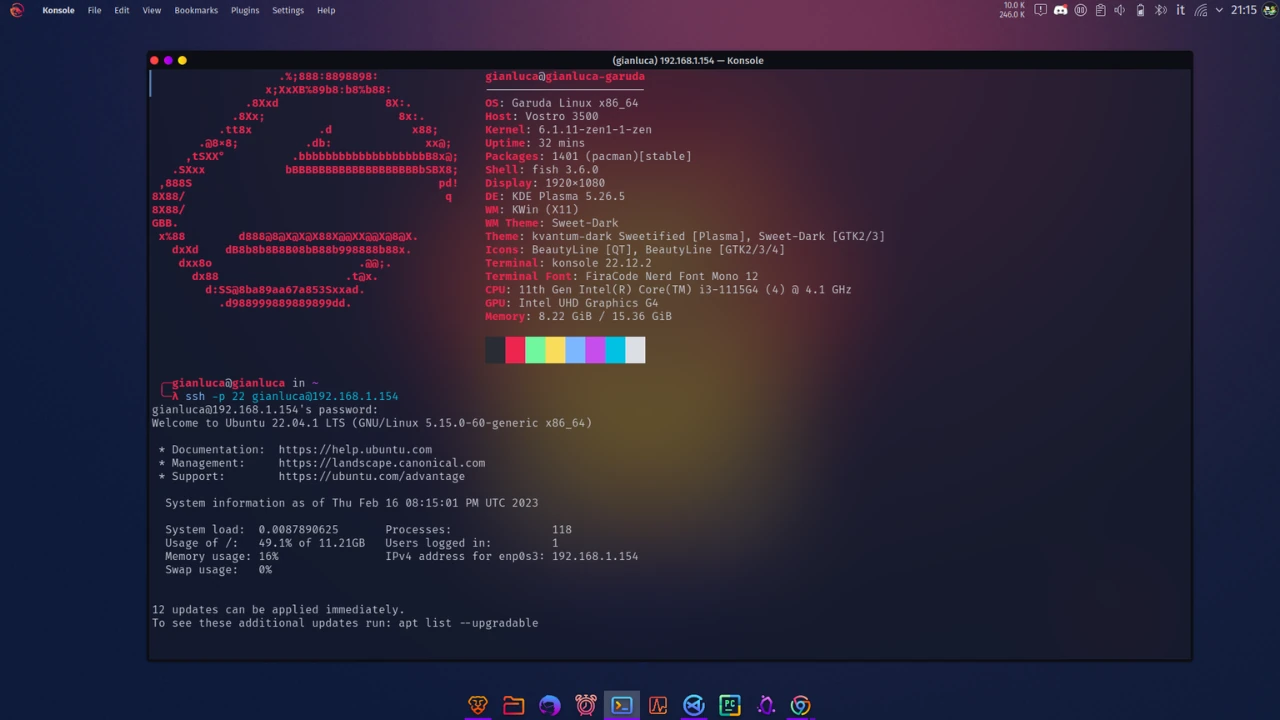Toggle Bluetooth from the system tray
The image size is (1280, 720).
[x=1158, y=10]
